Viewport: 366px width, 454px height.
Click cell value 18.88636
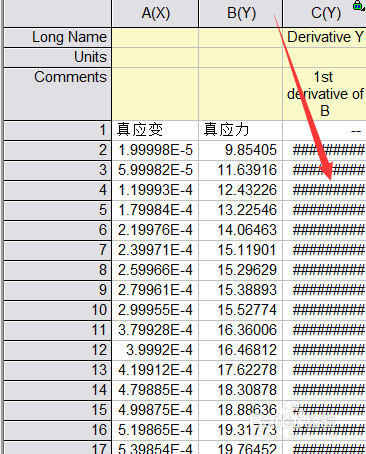241,410
